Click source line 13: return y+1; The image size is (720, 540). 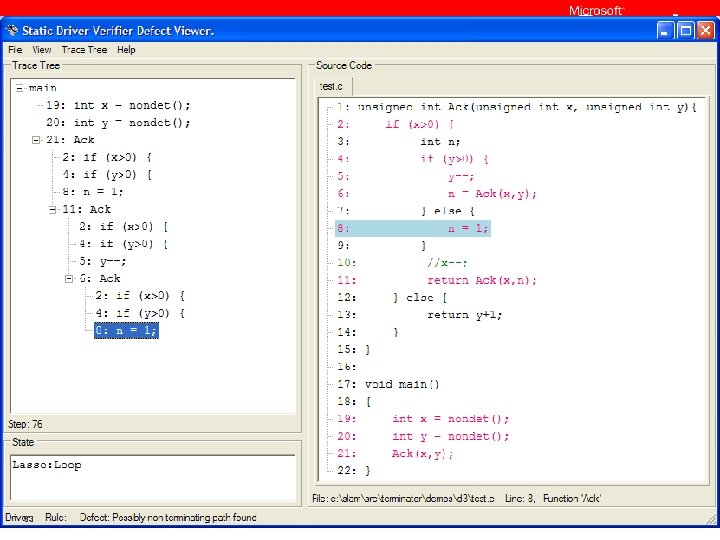pos(420,315)
